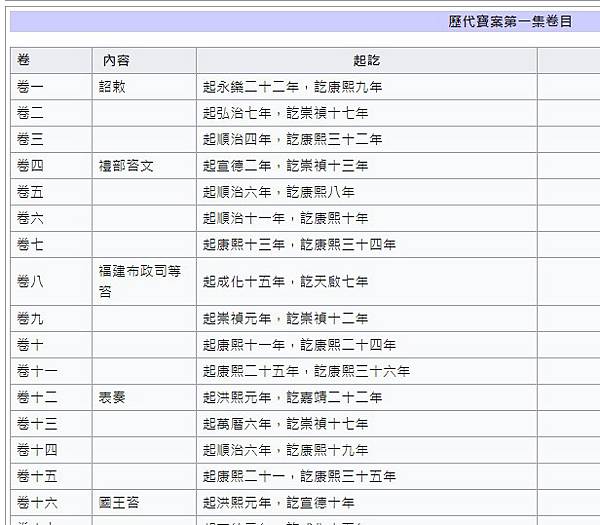Click the 卷 column header
The image size is (600, 525).
(51, 60)
